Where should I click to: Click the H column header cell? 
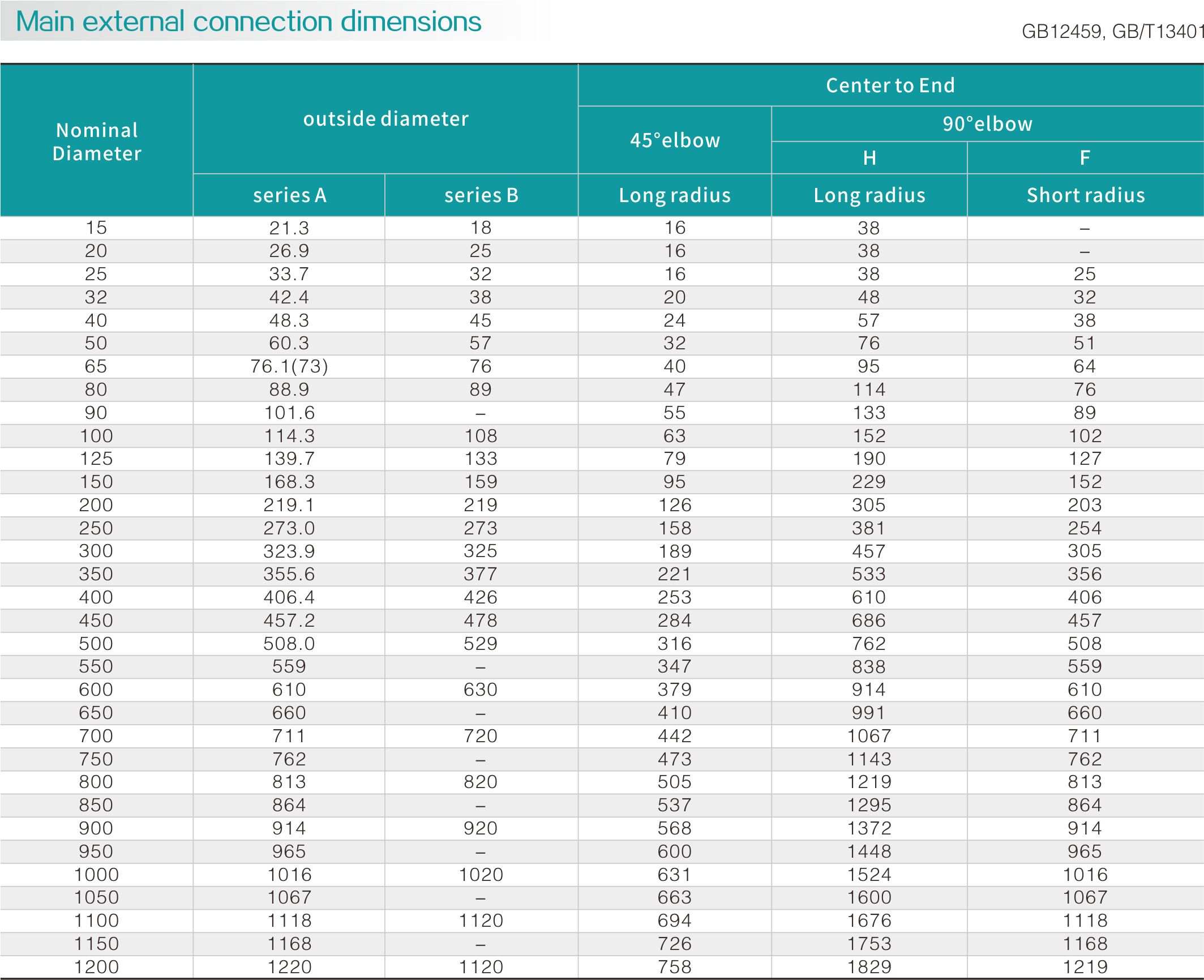click(869, 158)
